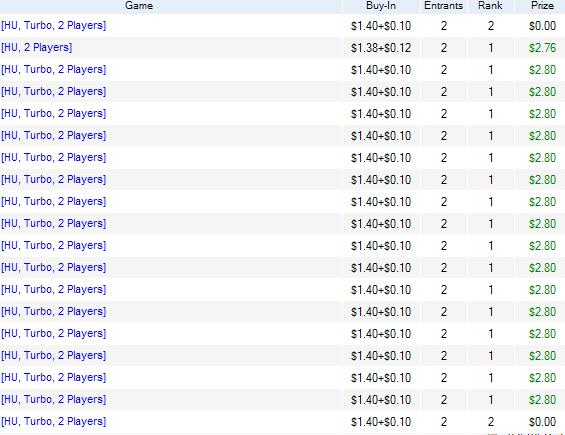
Task: Open the third row [HU, Turbo, 2 Players] link
Action: (x=54, y=70)
